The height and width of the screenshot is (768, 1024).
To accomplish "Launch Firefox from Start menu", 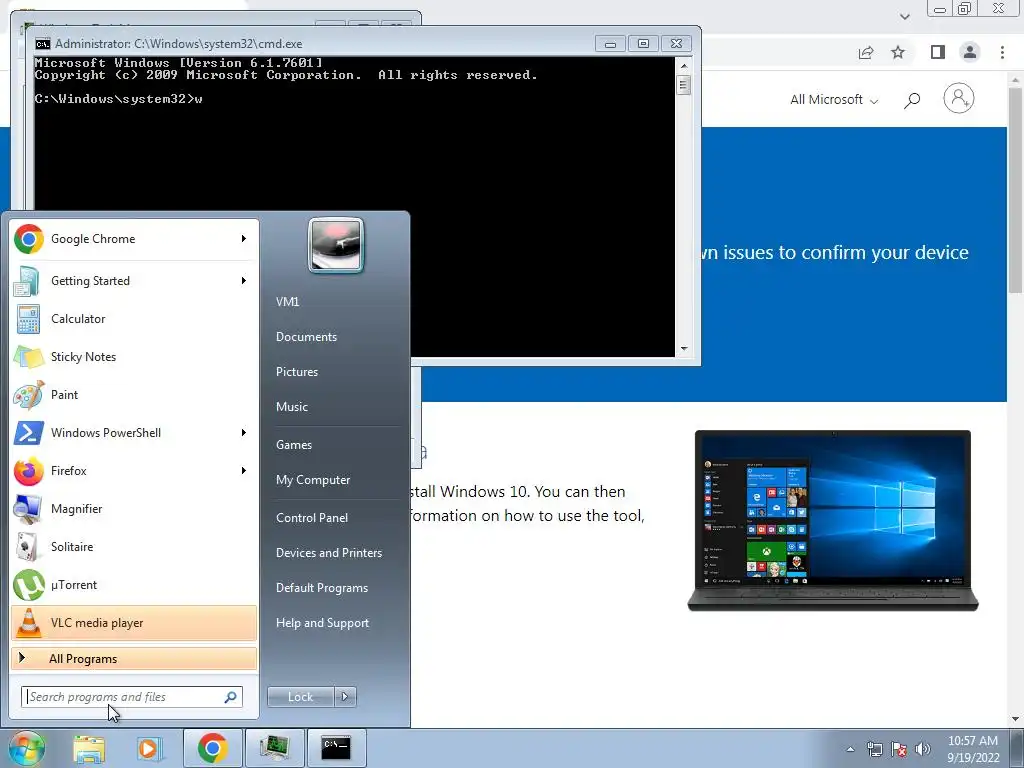I will [134, 470].
